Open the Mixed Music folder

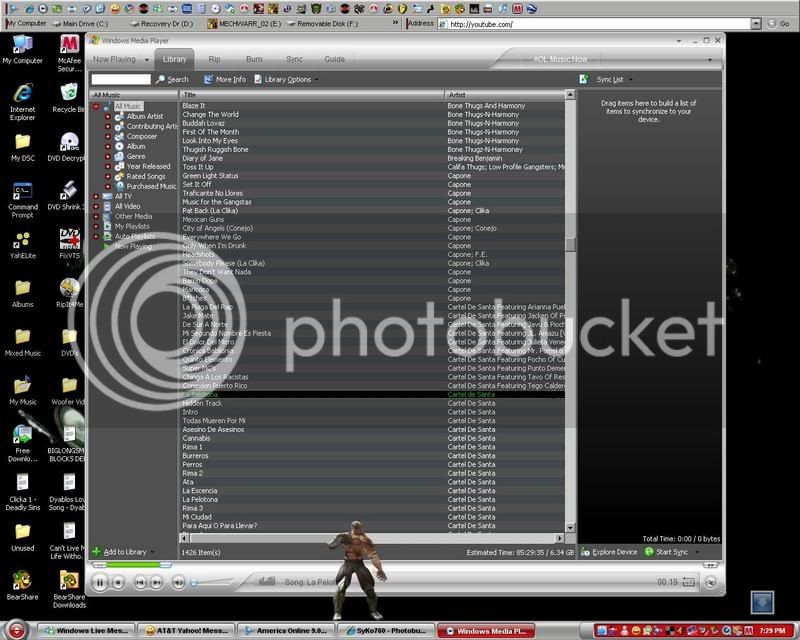pos(22,342)
